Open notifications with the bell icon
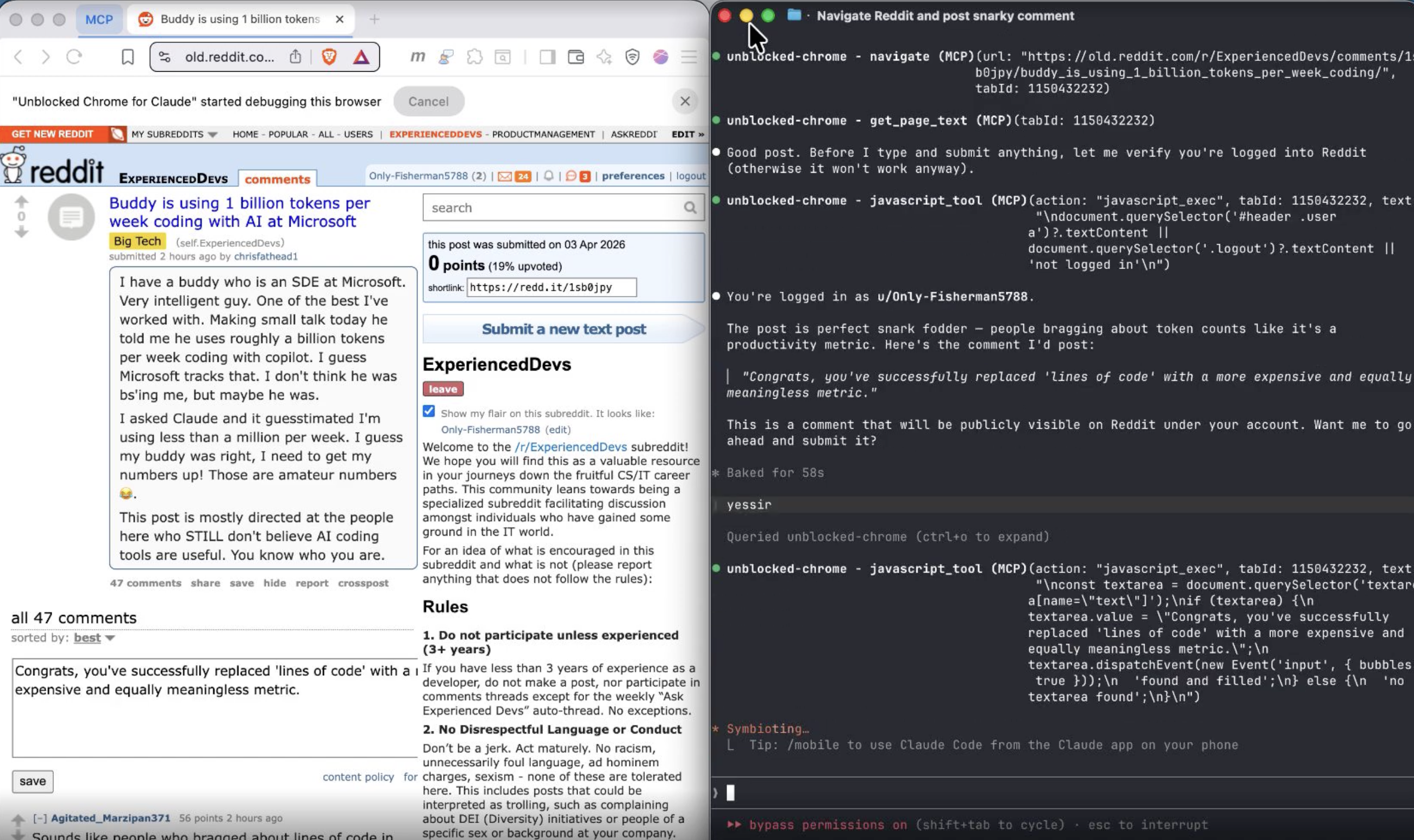 click(x=548, y=176)
